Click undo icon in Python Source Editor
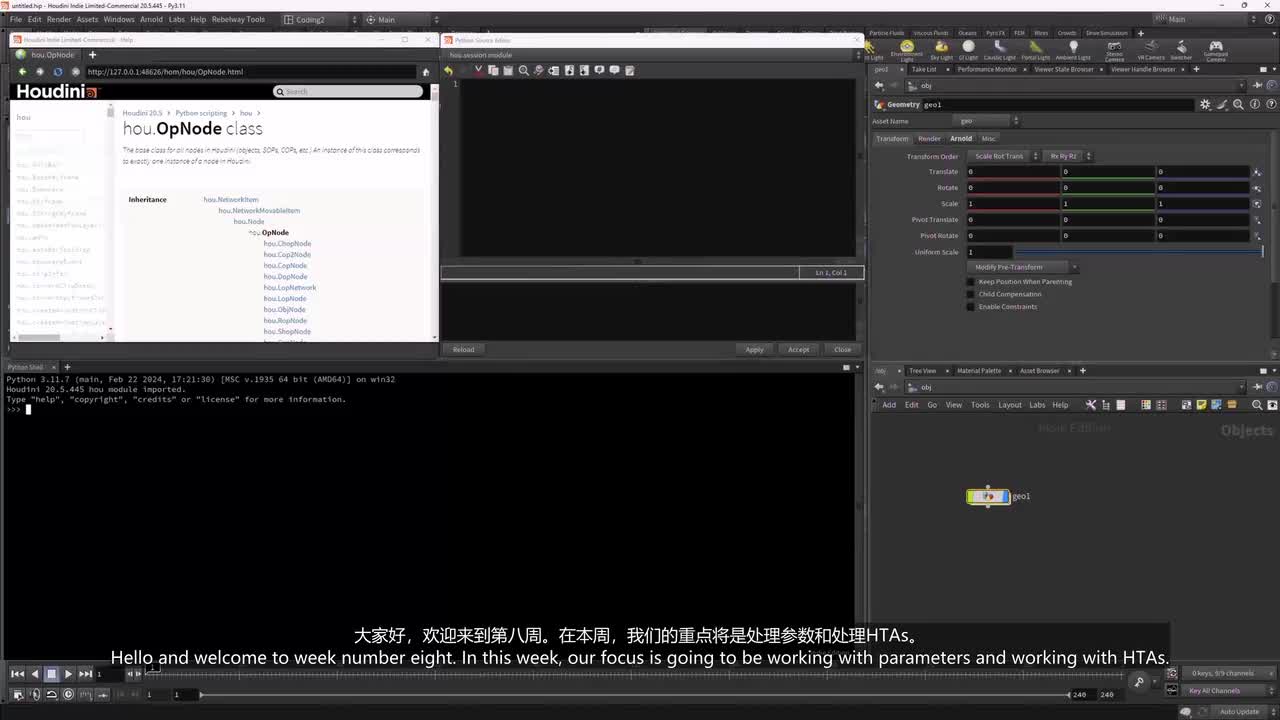Image resolution: width=1280 pixels, height=720 pixels. [448, 70]
